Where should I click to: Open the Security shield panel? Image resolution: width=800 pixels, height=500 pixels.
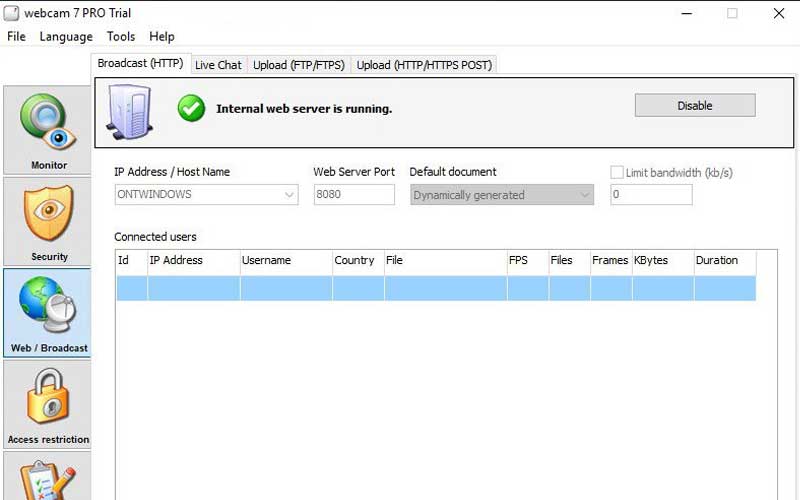(47, 222)
